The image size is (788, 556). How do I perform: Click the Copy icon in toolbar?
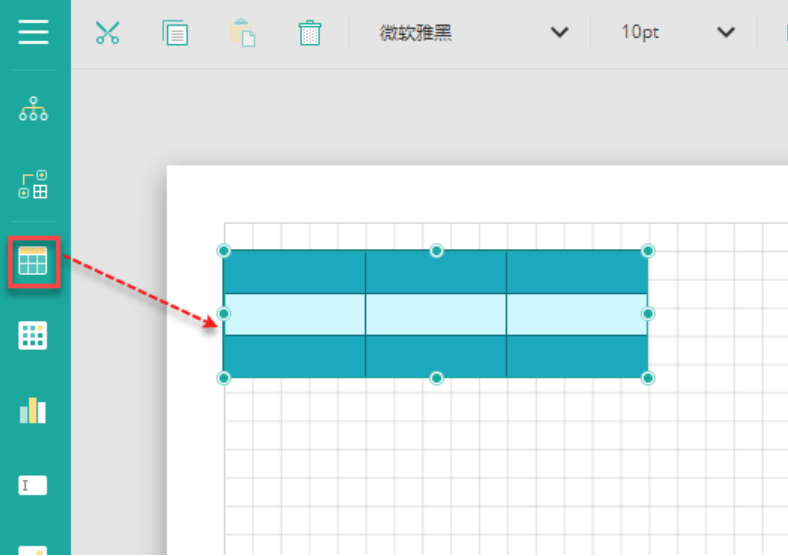tap(175, 32)
